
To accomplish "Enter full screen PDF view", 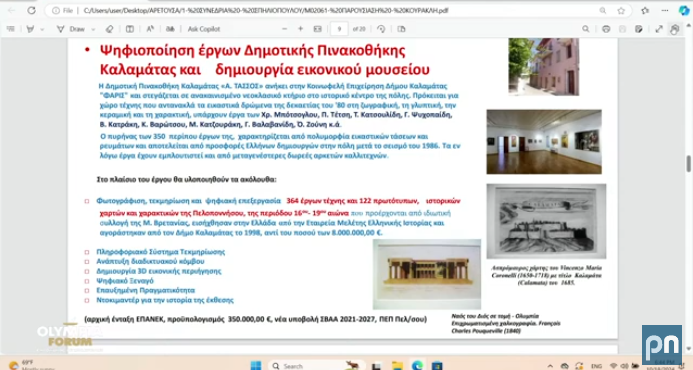I will tap(659, 29).
